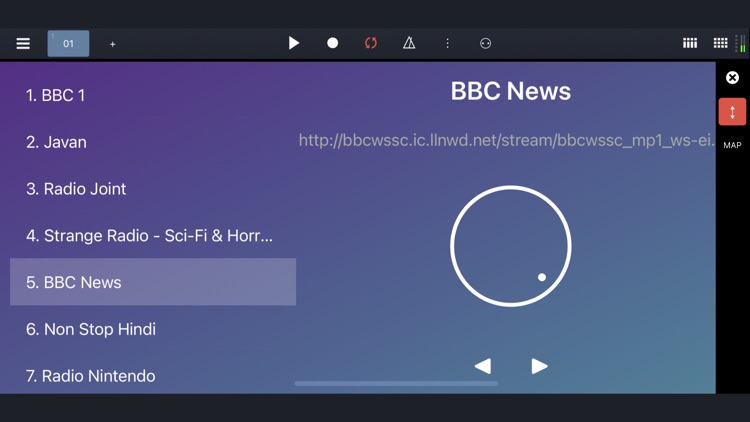Click the horizontal scroll bar at the bottom
This screenshot has width=750, height=422.
click(396, 383)
